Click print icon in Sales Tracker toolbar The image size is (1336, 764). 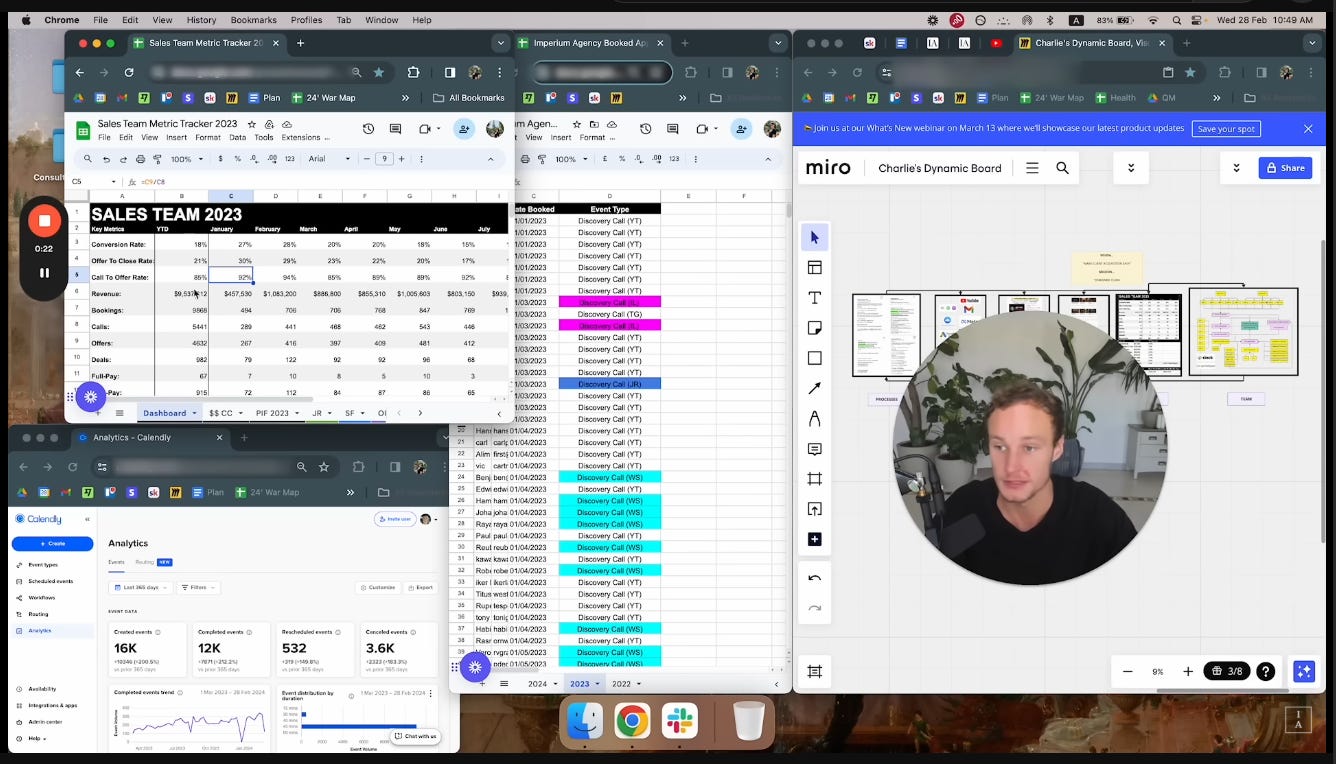140,159
